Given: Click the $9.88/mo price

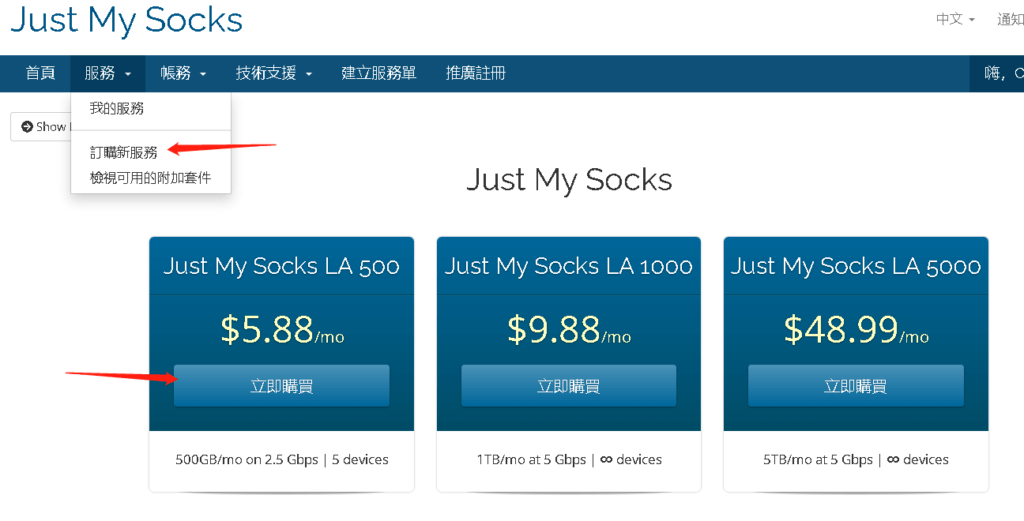Looking at the screenshot, I should coord(569,329).
